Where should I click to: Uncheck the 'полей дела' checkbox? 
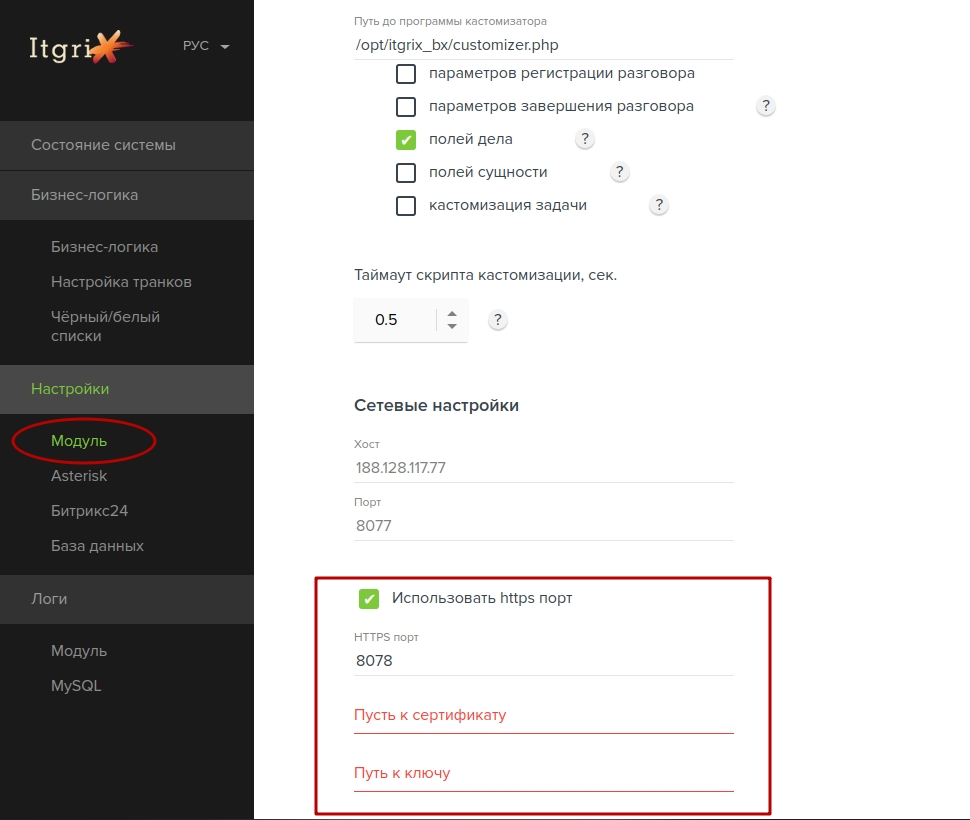[x=406, y=140]
